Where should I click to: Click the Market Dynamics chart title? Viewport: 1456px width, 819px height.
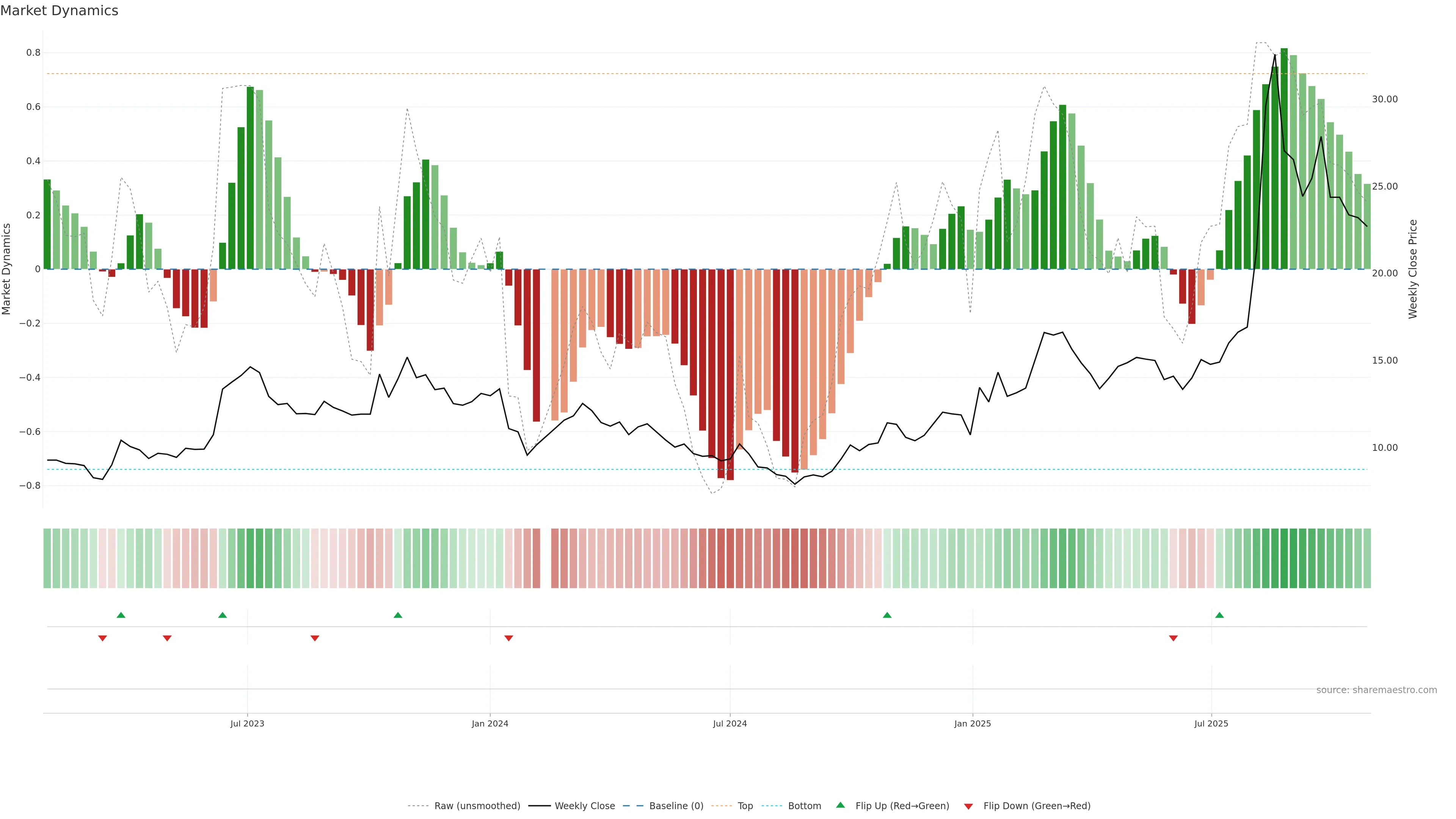(x=60, y=11)
